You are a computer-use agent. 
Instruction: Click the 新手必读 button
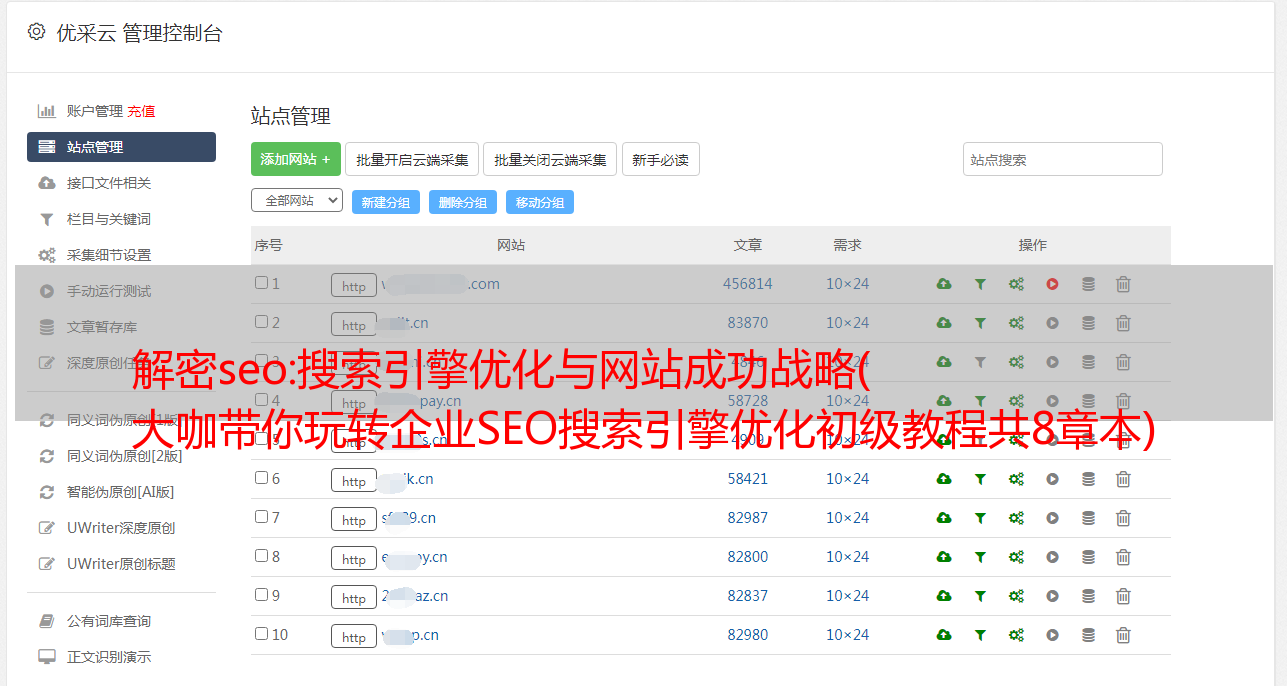click(661, 159)
